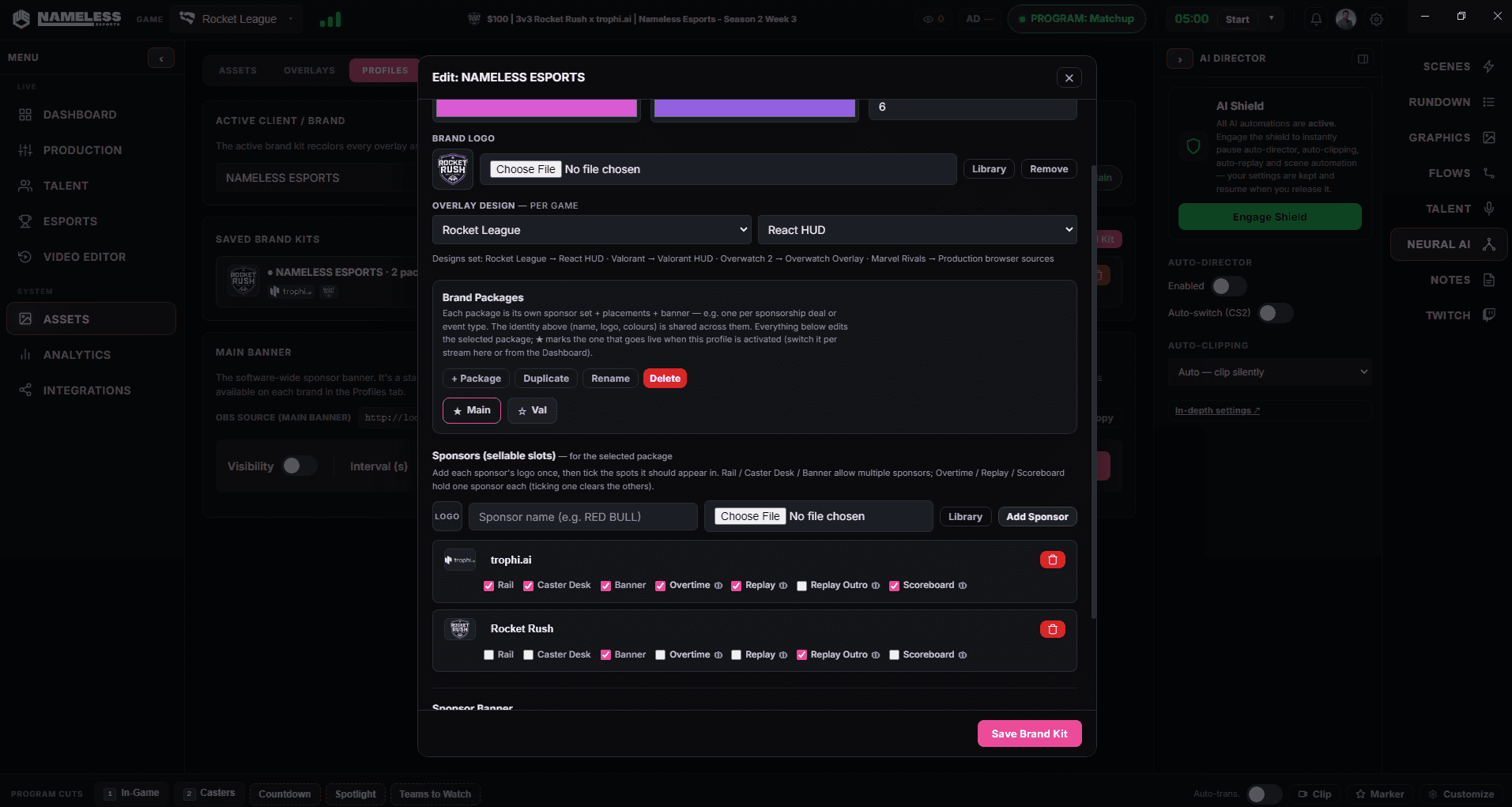
Task: Expand the Start timer dropdown arrow
Action: (x=1271, y=19)
